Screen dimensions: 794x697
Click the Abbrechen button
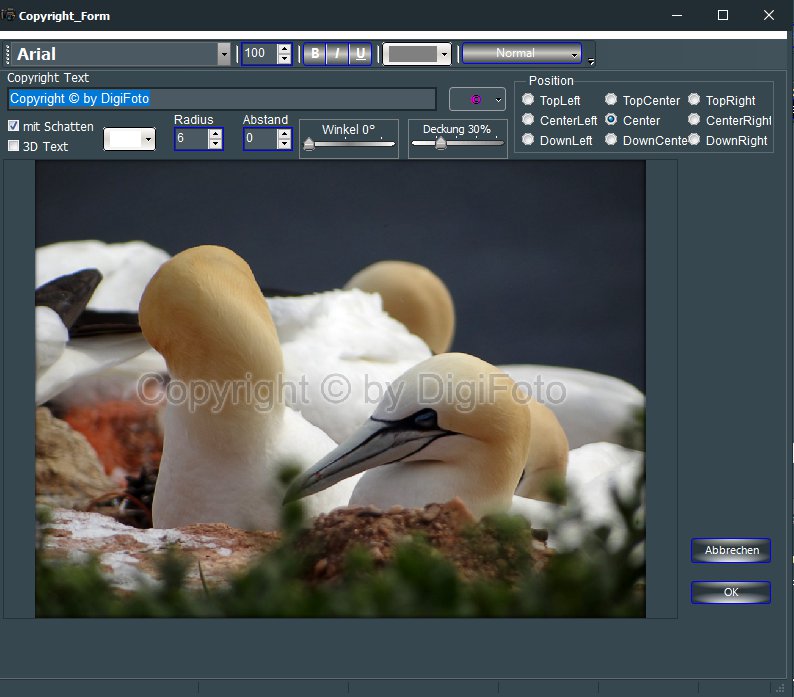731,550
